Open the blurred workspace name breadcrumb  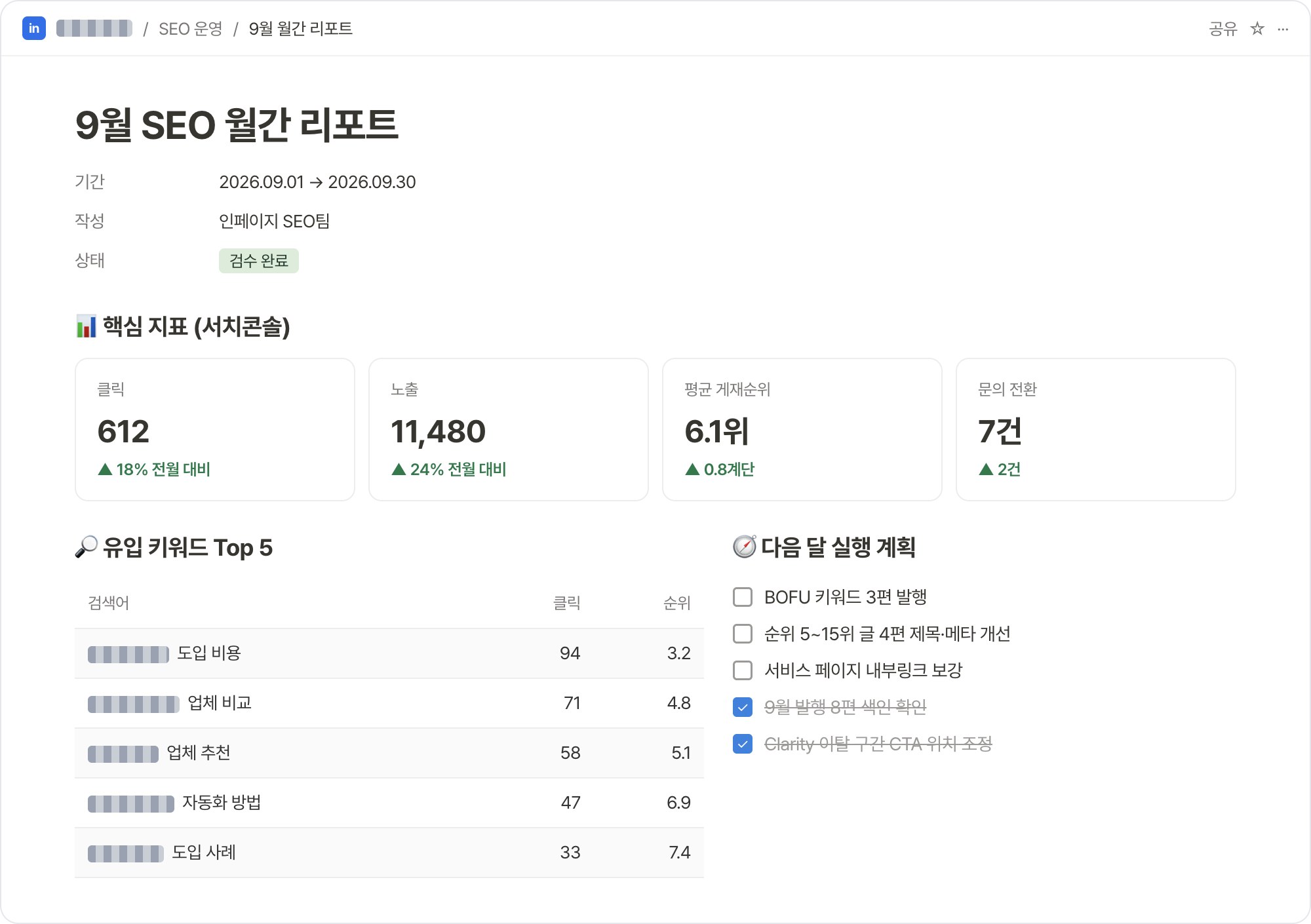(x=94, y=28)
